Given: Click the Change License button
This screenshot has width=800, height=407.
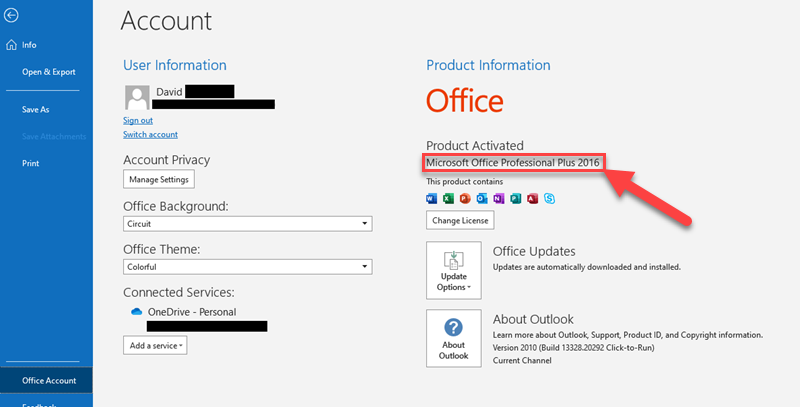Looking at the screenshot, I should click(x=460, y=220).
